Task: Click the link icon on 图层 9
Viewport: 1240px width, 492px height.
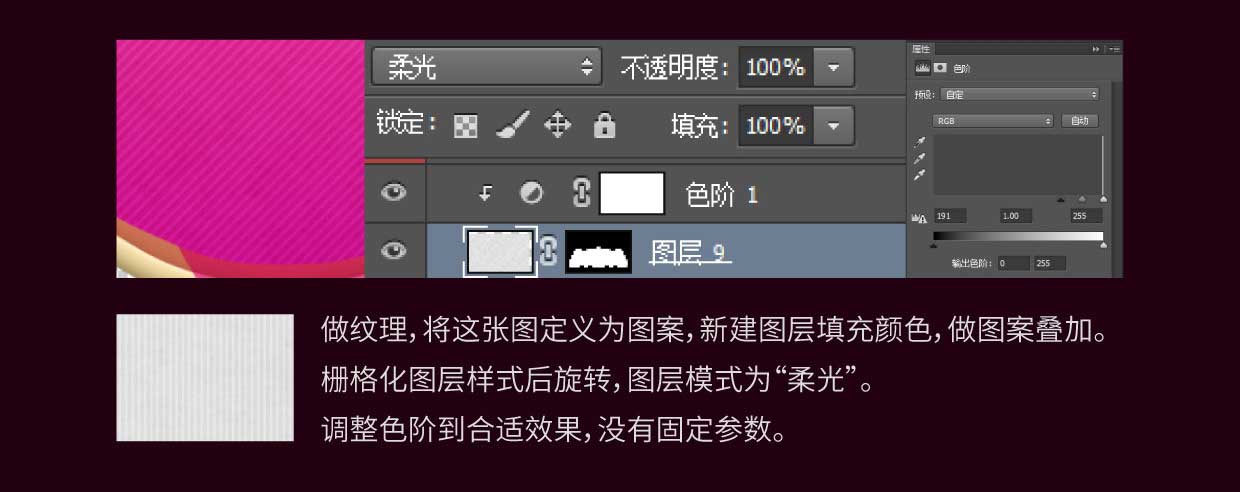Action: coord(548,251)
